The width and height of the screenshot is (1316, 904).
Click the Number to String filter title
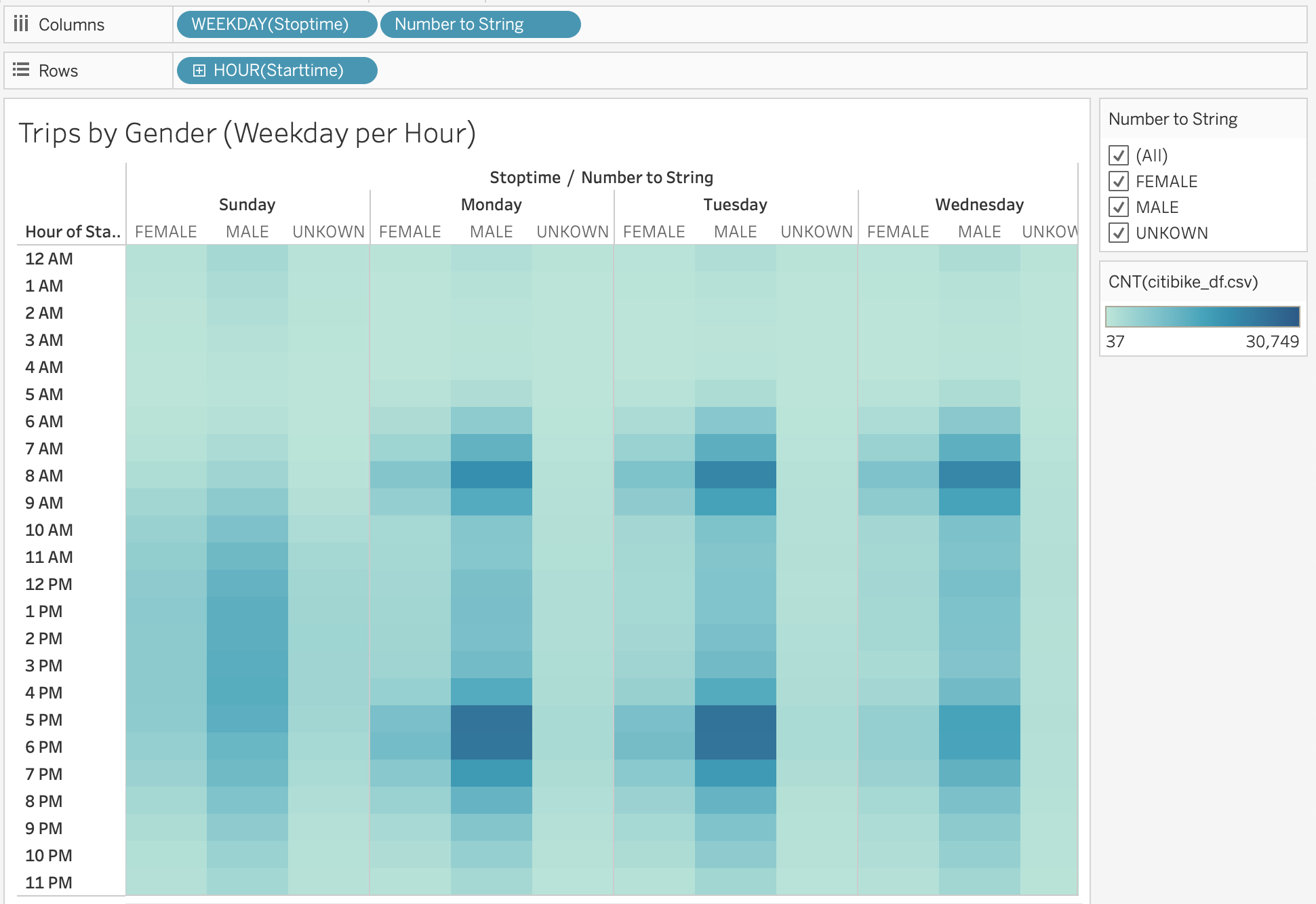pos(1172,119)
